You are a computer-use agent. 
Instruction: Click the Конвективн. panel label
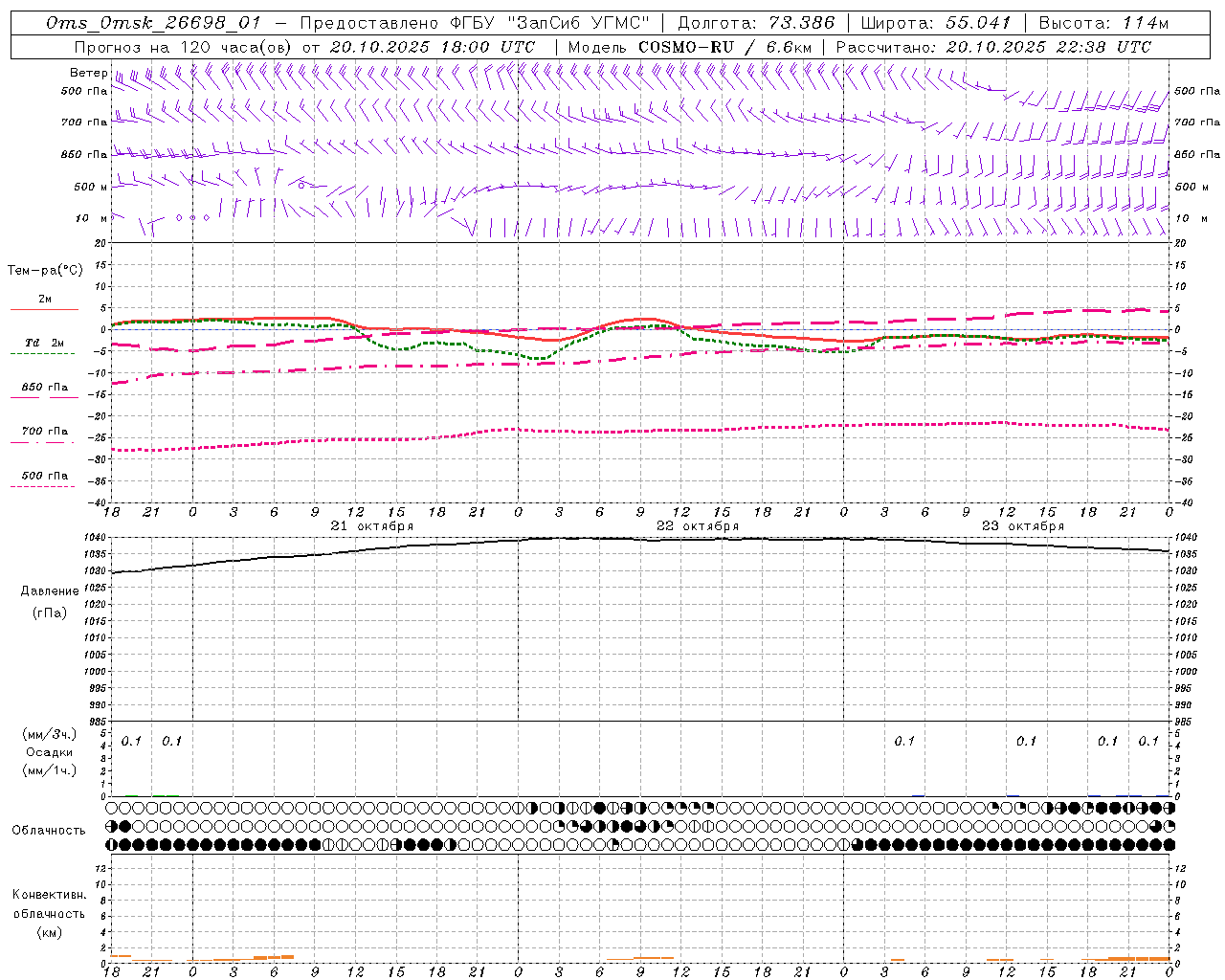tap(49, 895)
